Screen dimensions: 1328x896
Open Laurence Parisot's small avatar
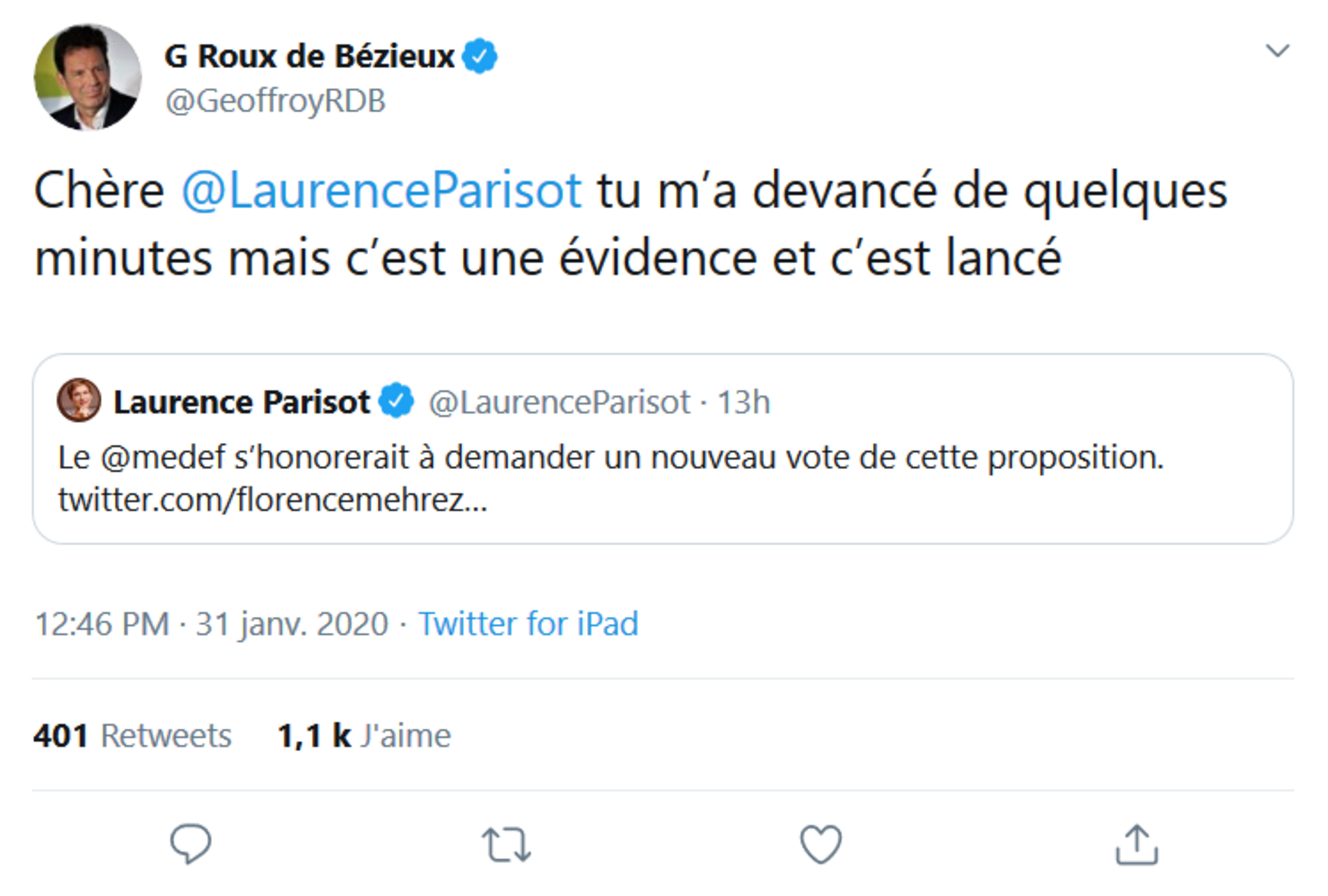pyautogui.click(x=79, y=400)
